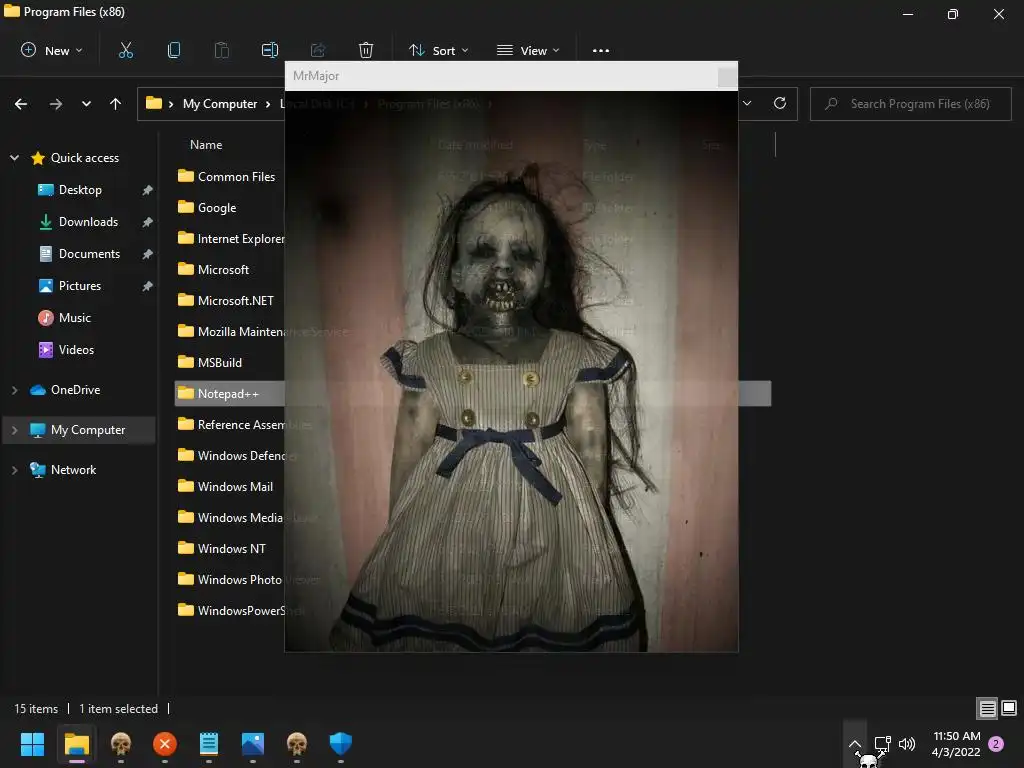This screenshot has height=768, width=1024.
Task: Select Pictures in Quick access
Action: coord(80,286)
